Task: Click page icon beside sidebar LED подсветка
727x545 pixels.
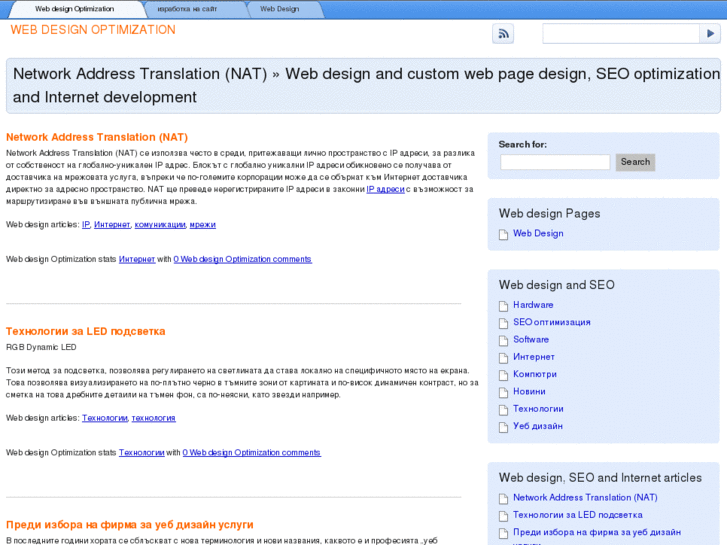Action: coord(503,516)
